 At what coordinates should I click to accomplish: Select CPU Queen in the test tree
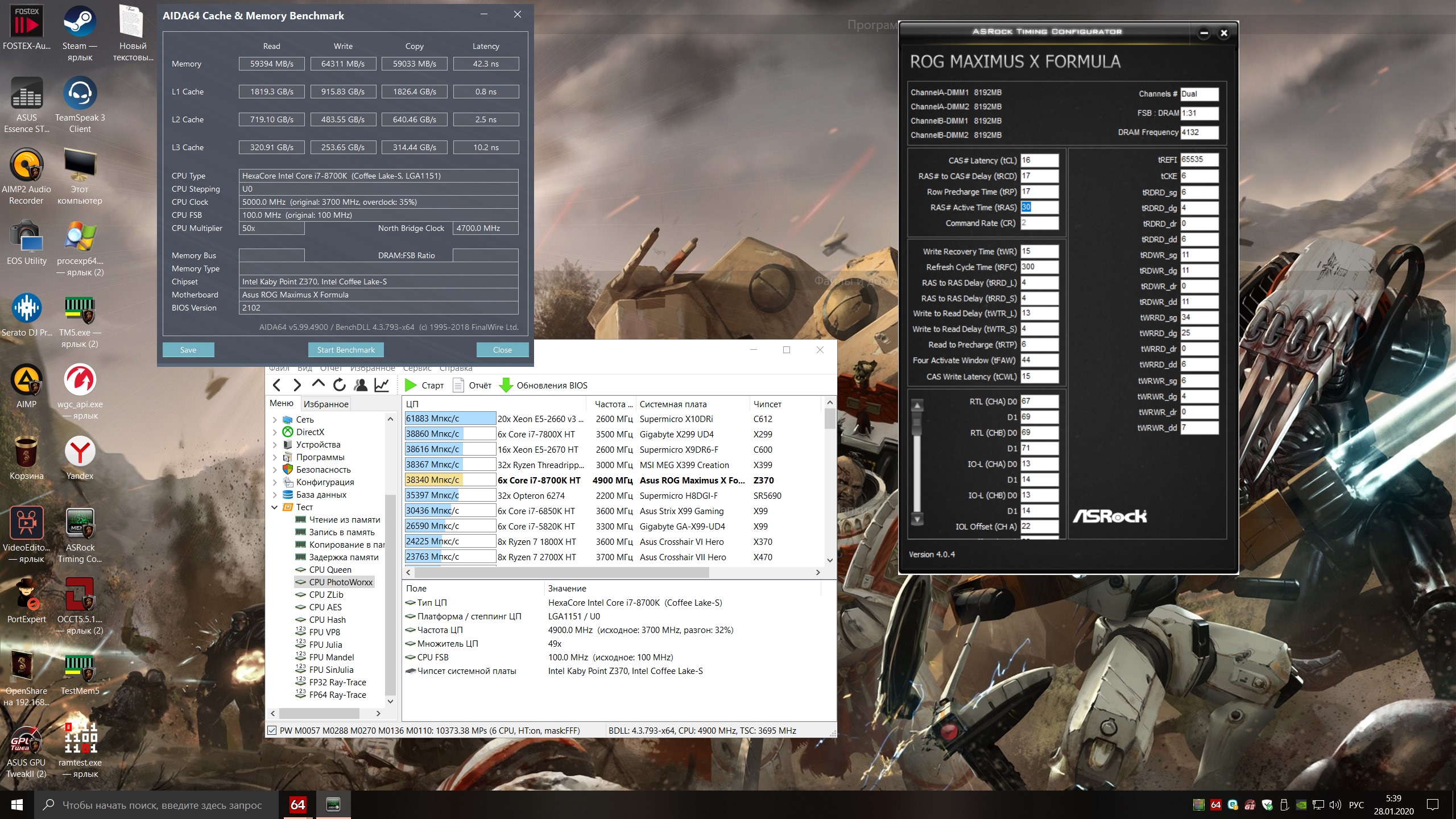(330, 570)
